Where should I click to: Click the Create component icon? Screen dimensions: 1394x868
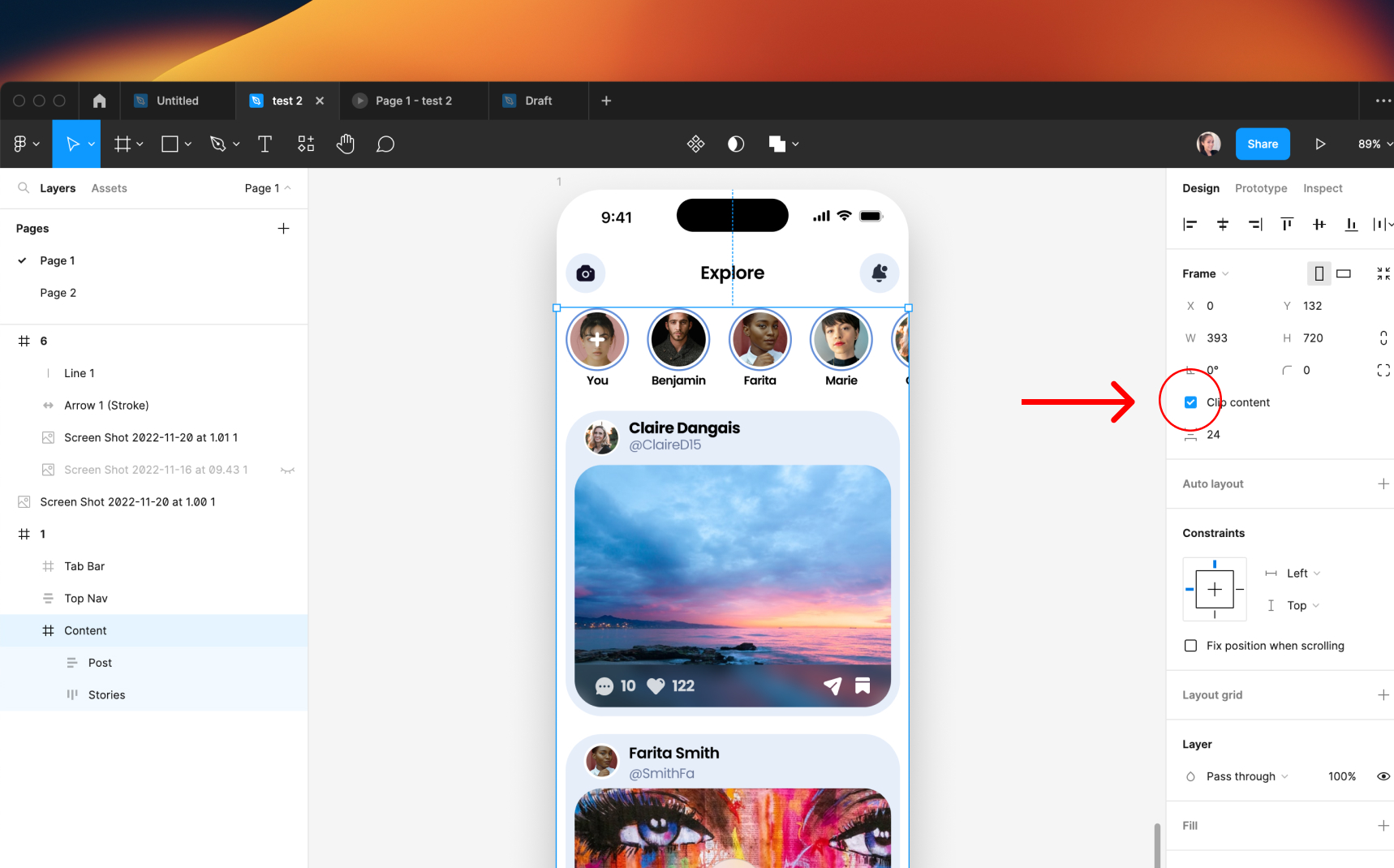(695, 144)
